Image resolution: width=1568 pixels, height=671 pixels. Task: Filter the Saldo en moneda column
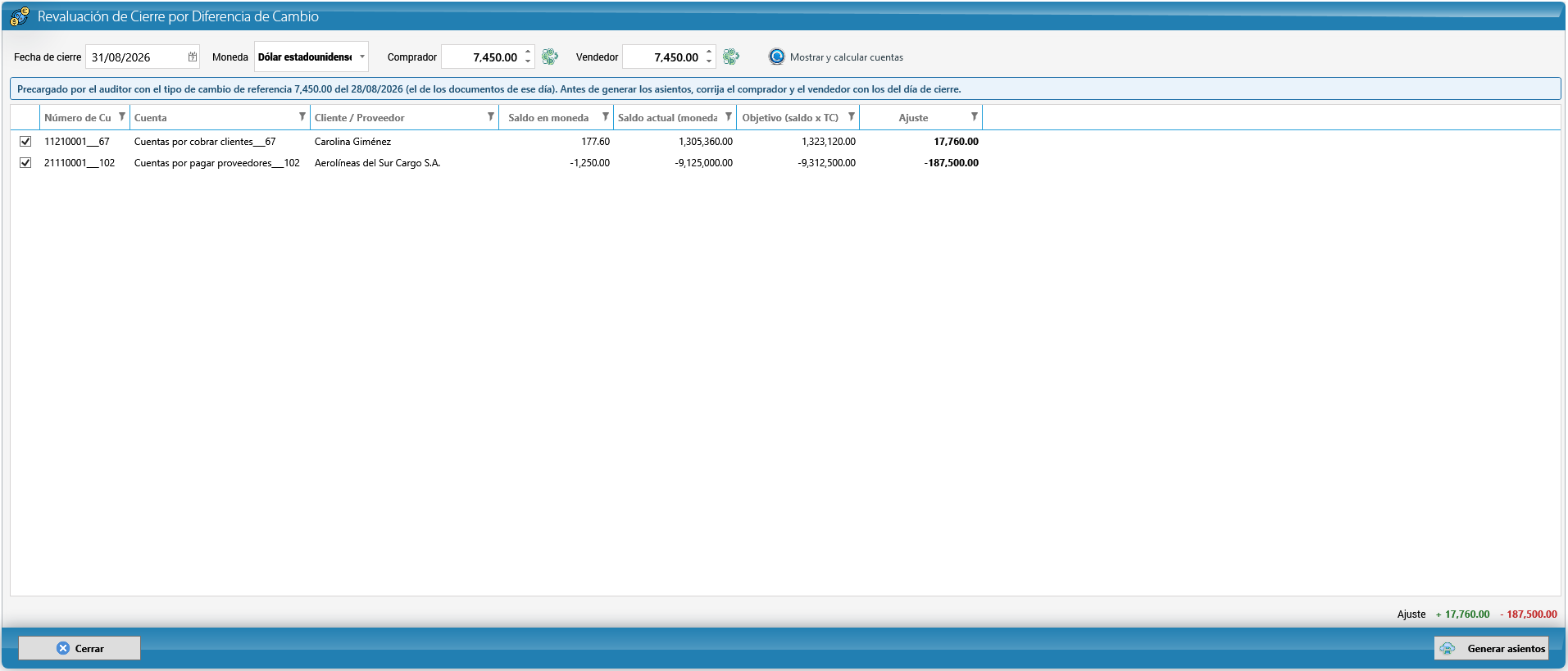pyautogui.click(x=606, y=117)
